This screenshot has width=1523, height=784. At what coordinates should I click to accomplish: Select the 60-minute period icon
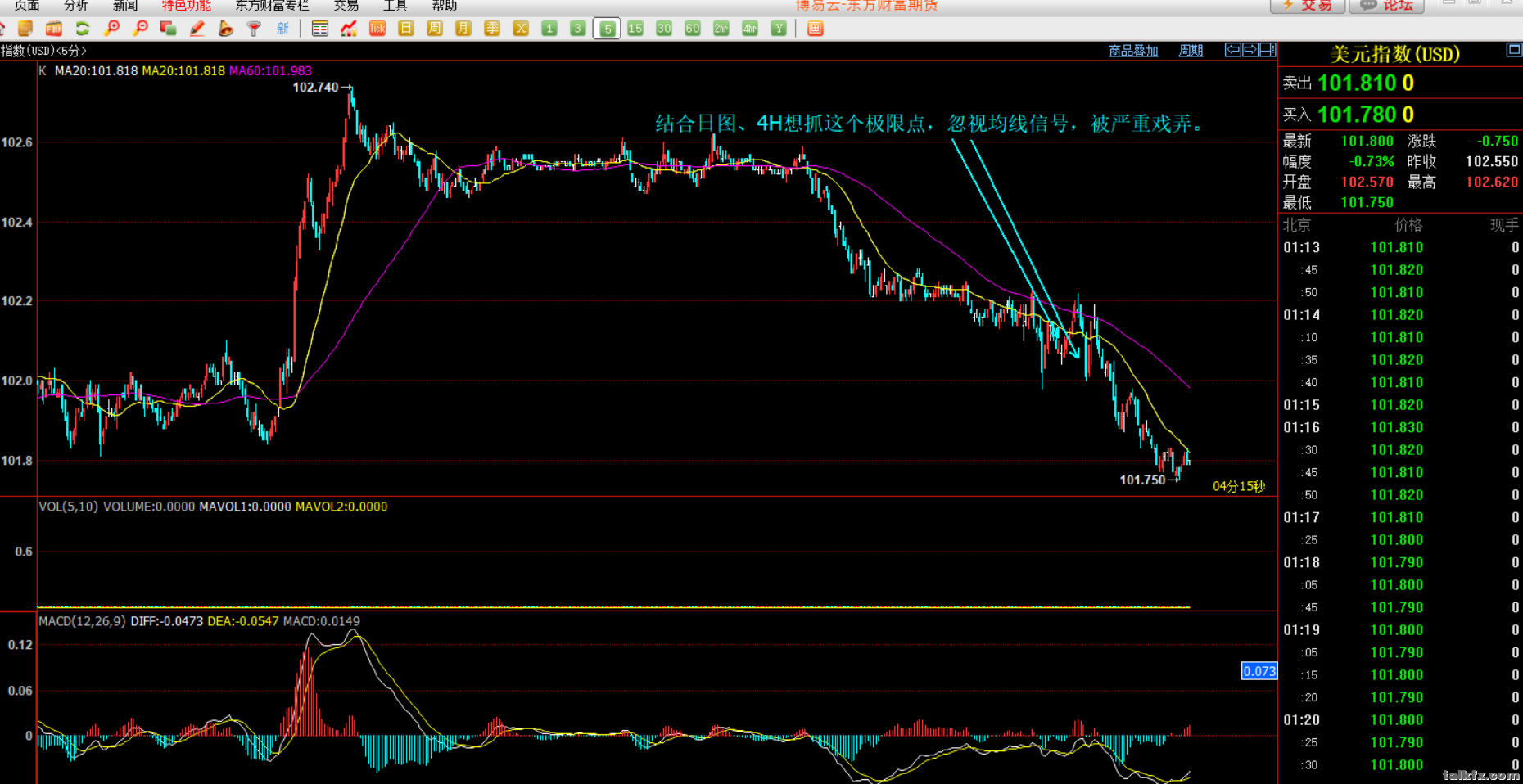pos(693,29)
